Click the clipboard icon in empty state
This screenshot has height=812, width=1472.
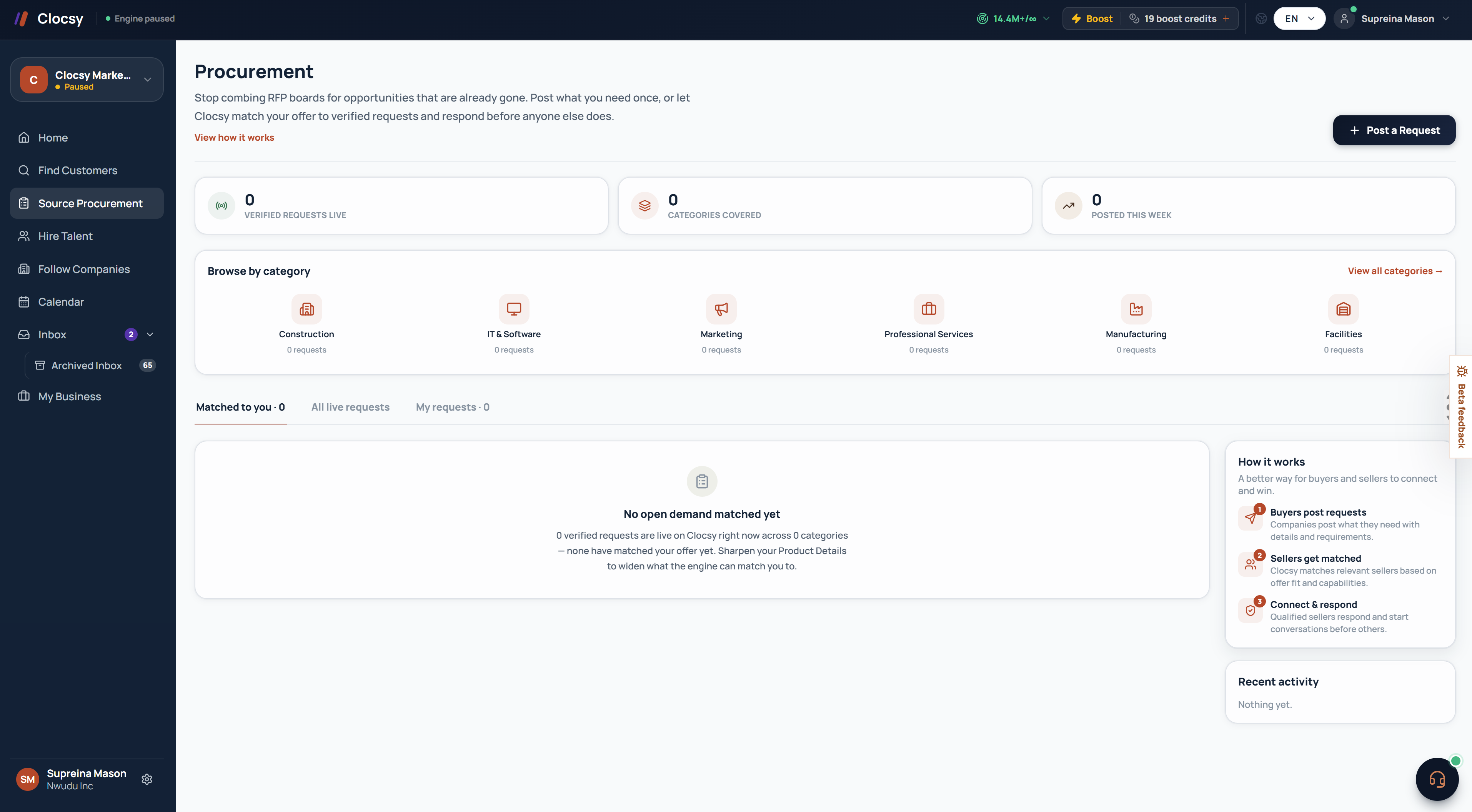click(x=702, y=482)
